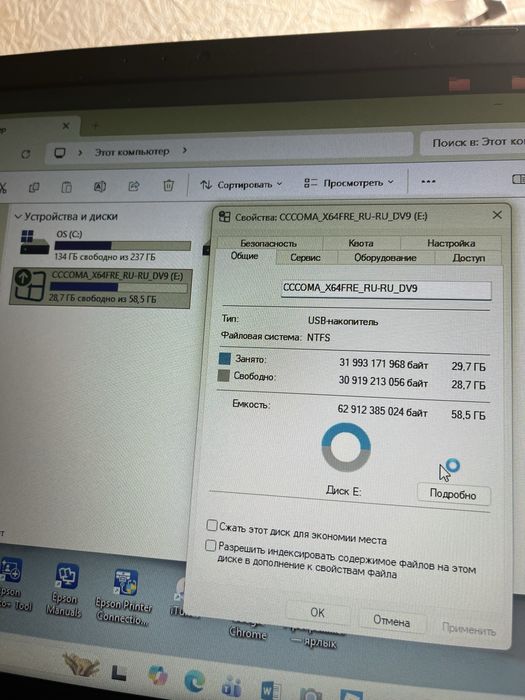Click '28,7 ГБ свободно из 58,5 ГБ' text
The height and width of the screenshot is (700, 525).
point(103,298)
